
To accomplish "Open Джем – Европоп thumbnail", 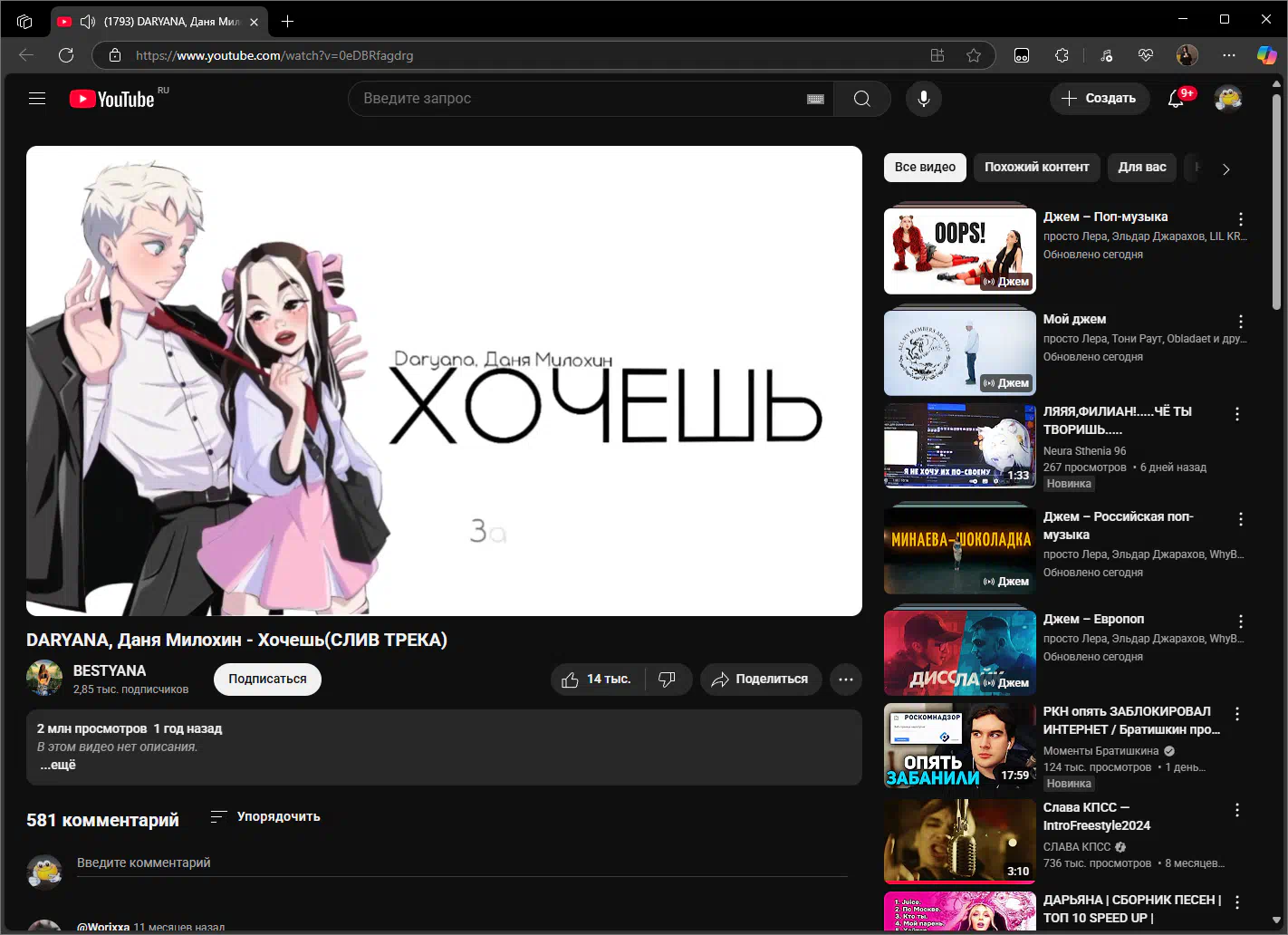I will click(960, 652).
